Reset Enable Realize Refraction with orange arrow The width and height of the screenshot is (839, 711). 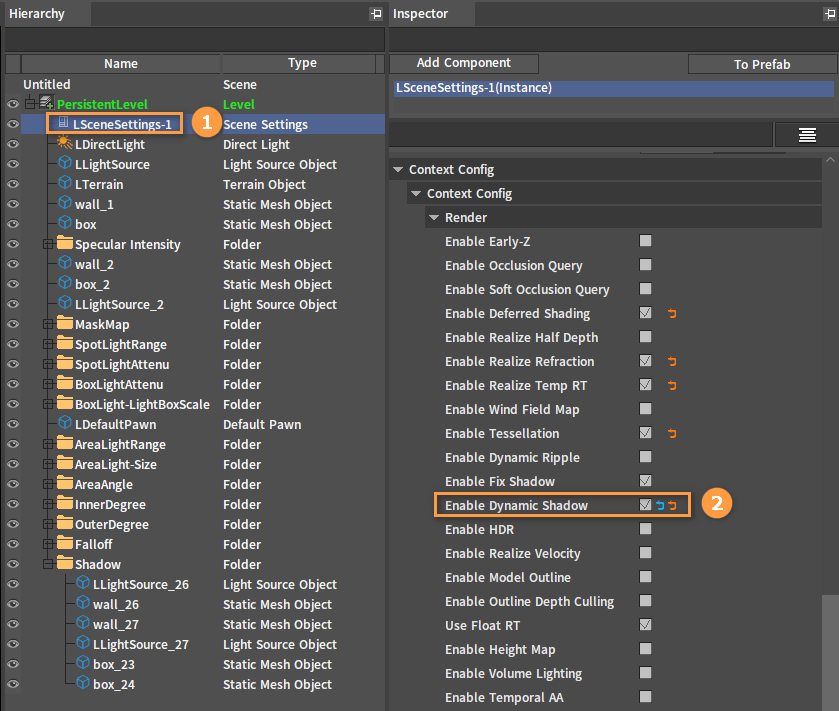point(672,362)
